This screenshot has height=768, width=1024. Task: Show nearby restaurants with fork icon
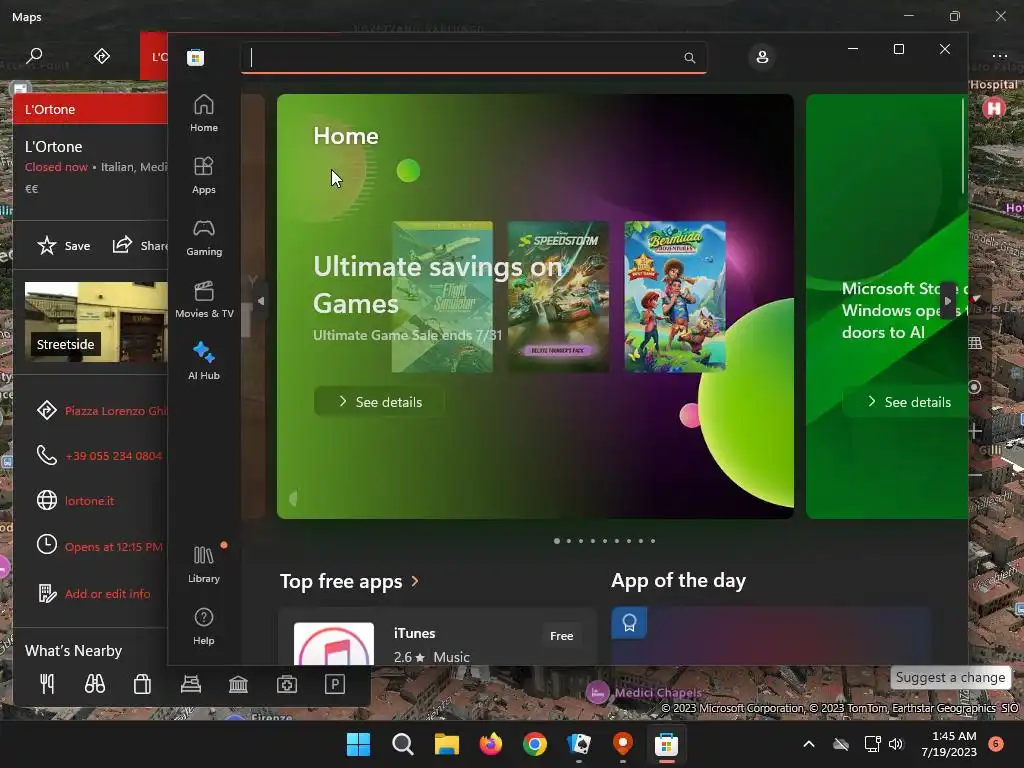(x=47, y=684)
